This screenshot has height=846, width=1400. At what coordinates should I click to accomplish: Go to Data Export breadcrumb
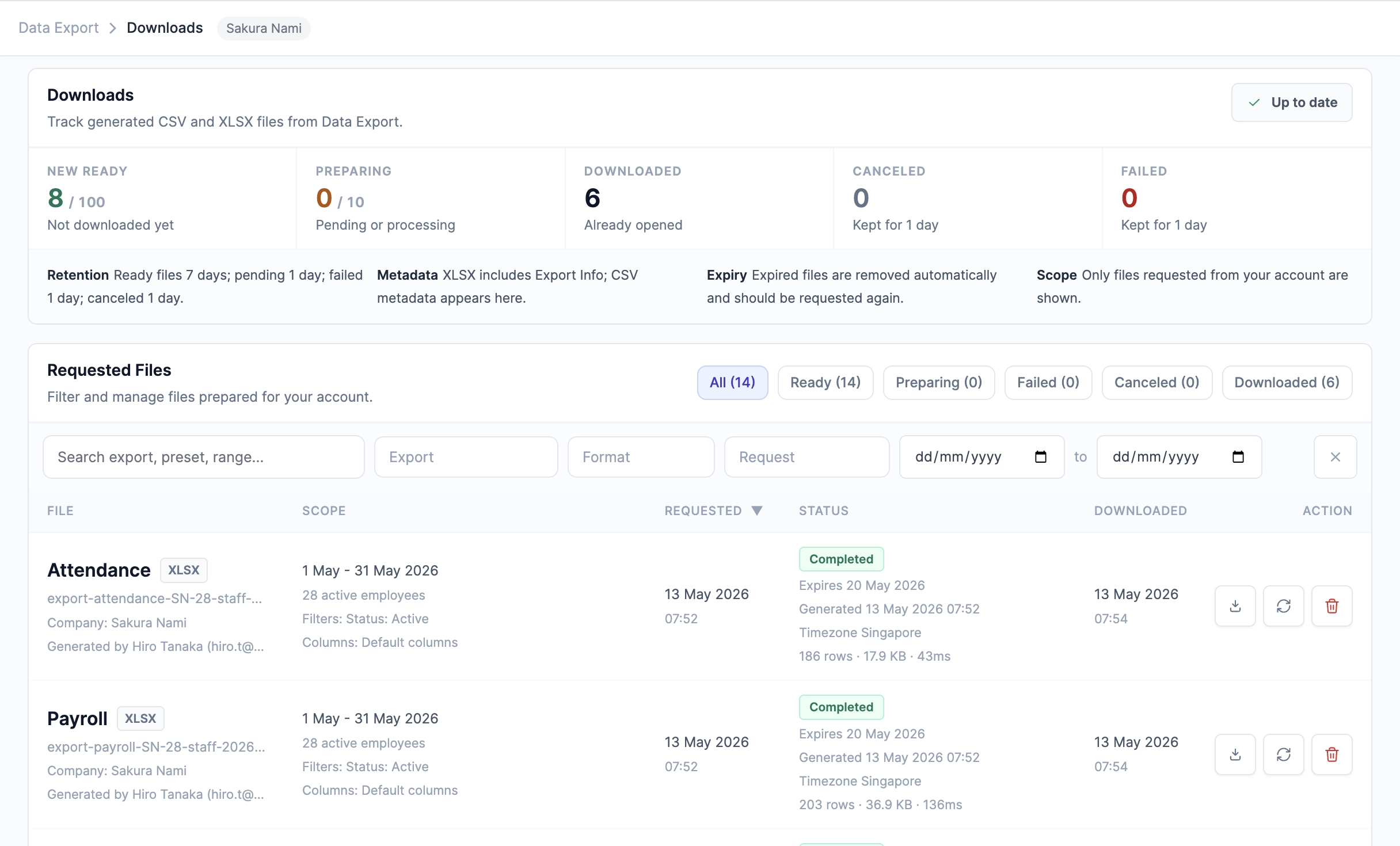click(59, 28)
